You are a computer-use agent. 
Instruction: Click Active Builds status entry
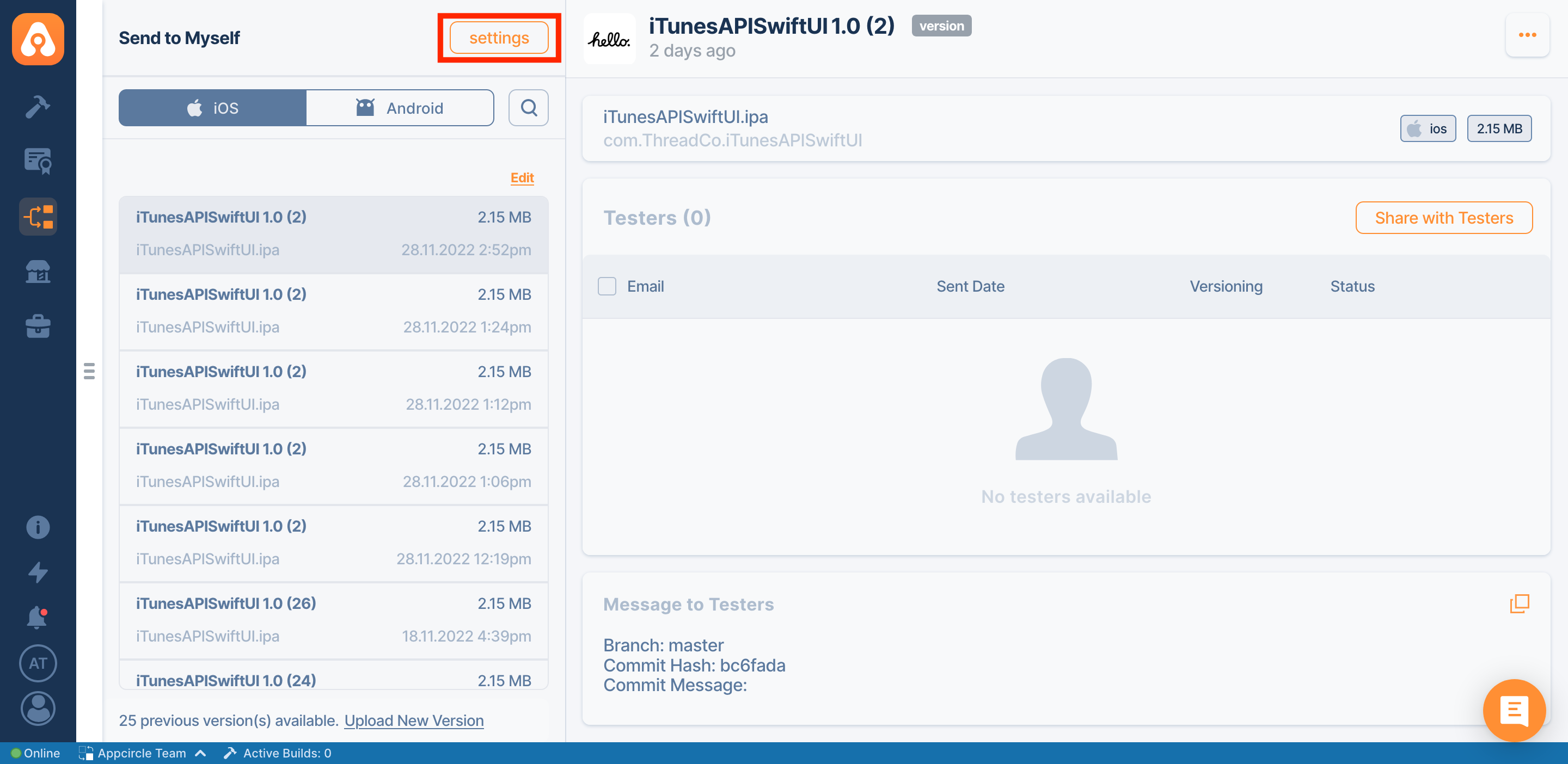point(278,753)
